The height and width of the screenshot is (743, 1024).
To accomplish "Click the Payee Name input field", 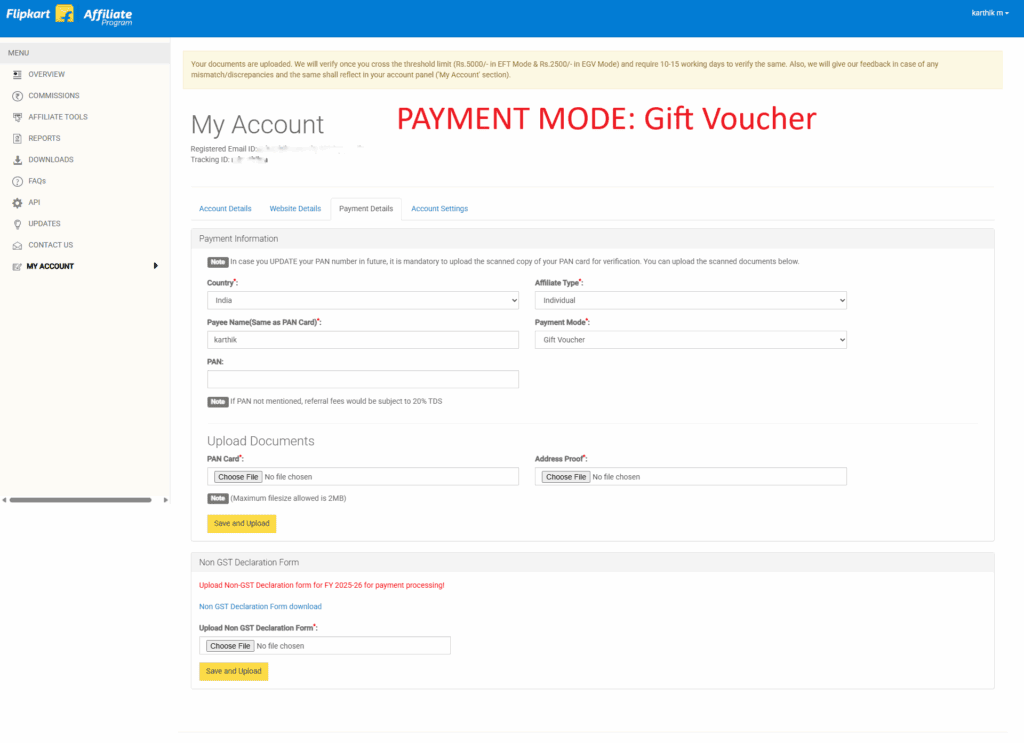I will (x=363, y=340).
